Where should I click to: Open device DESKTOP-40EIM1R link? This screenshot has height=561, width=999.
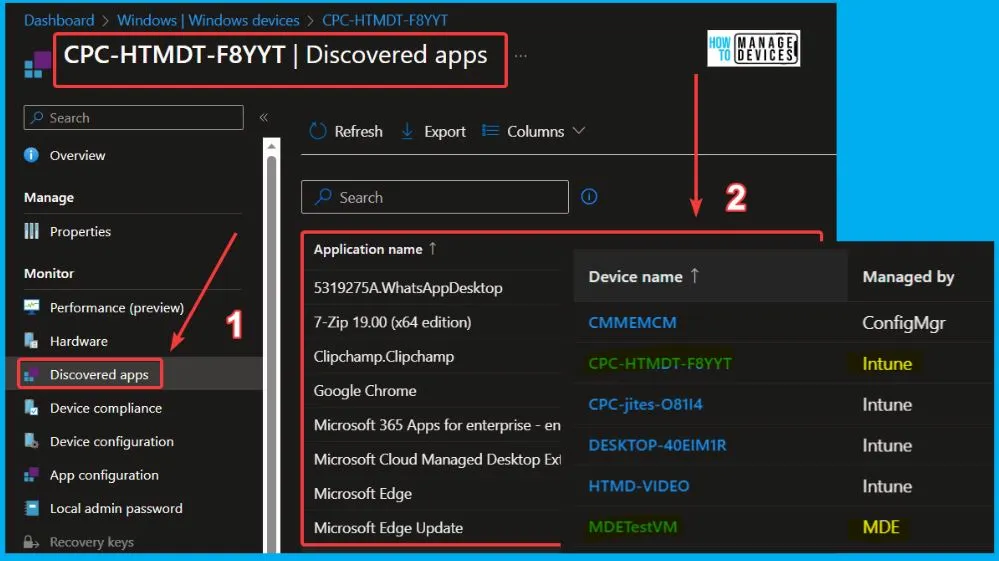657,445
